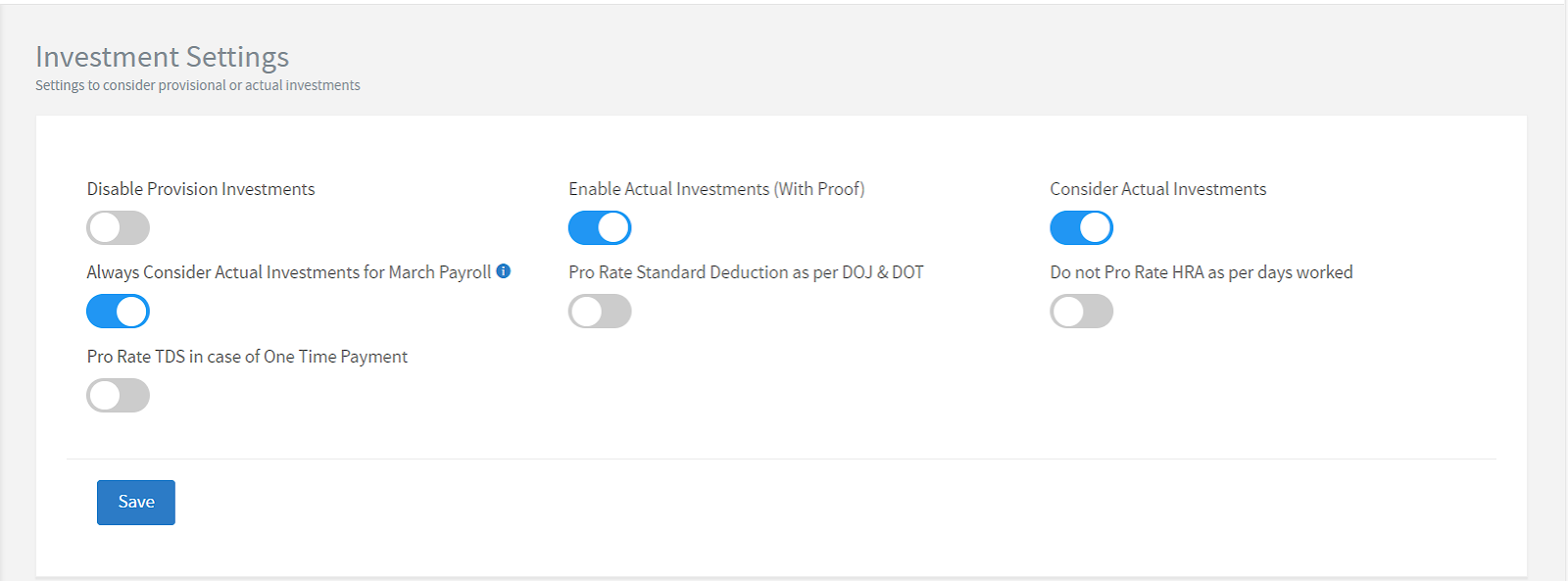Click the provisional or actual investments subtitle
The image size is (1568, 581).
click(x=197, y=85)
